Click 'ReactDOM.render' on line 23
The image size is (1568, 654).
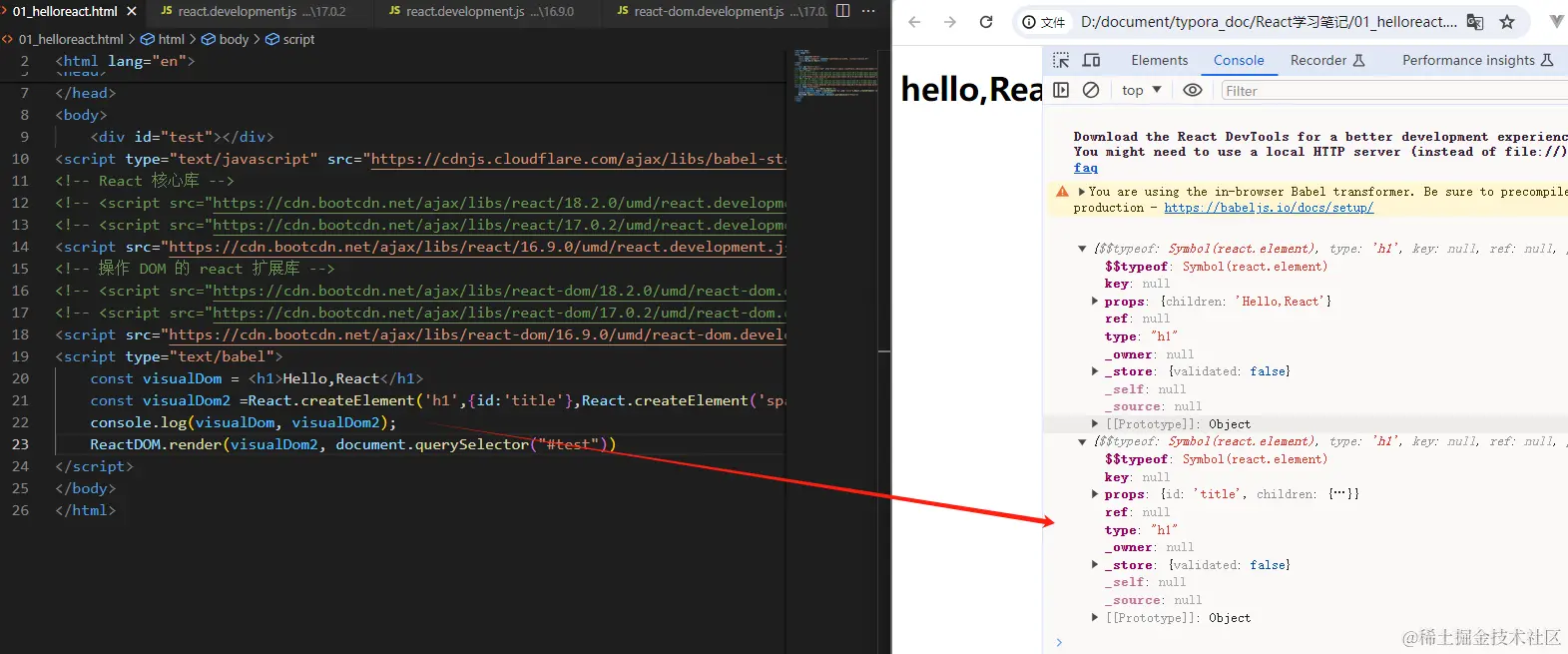click(x=156, y=444)
